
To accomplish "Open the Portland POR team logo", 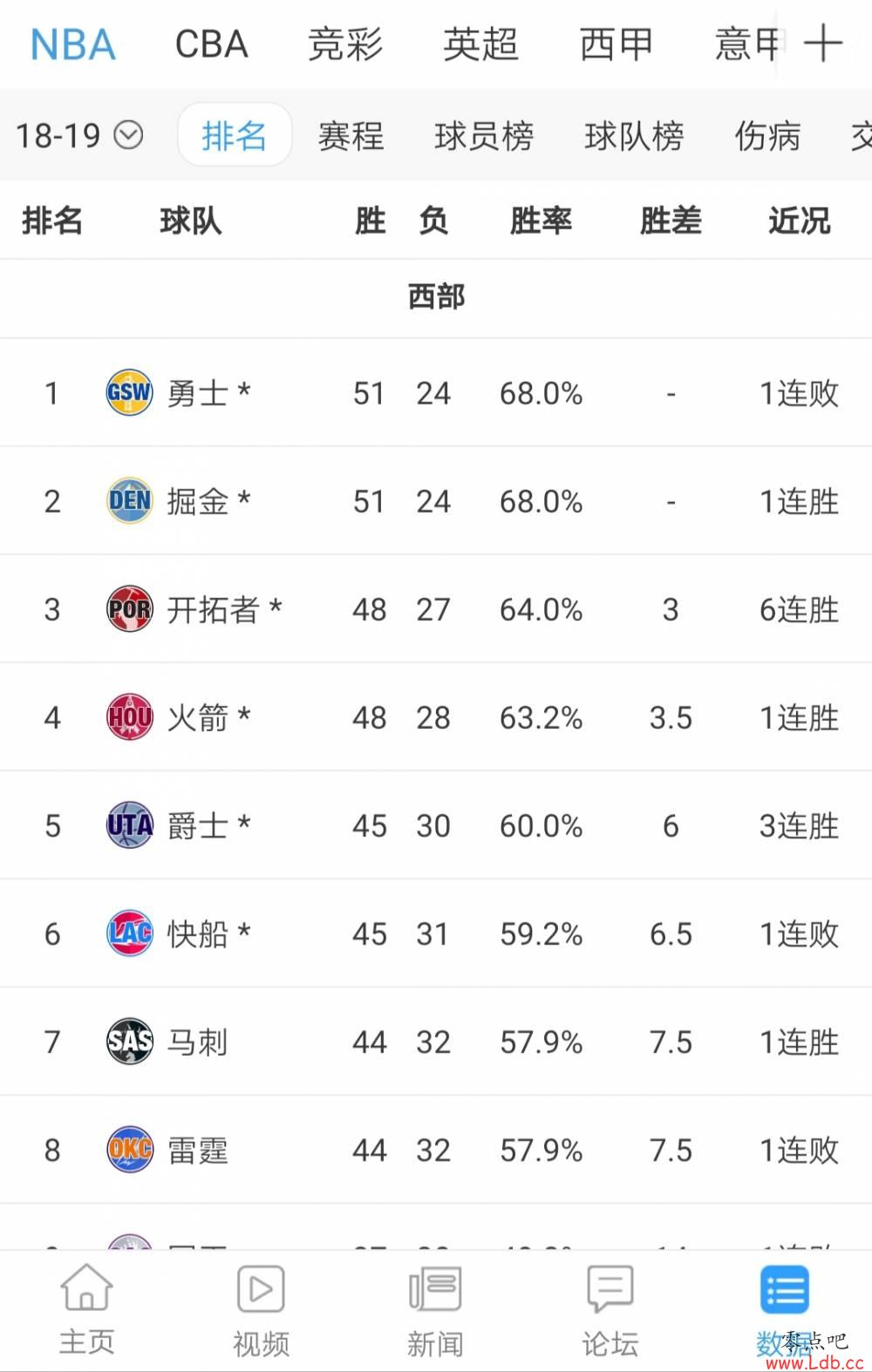I will (x=129, y=609).
